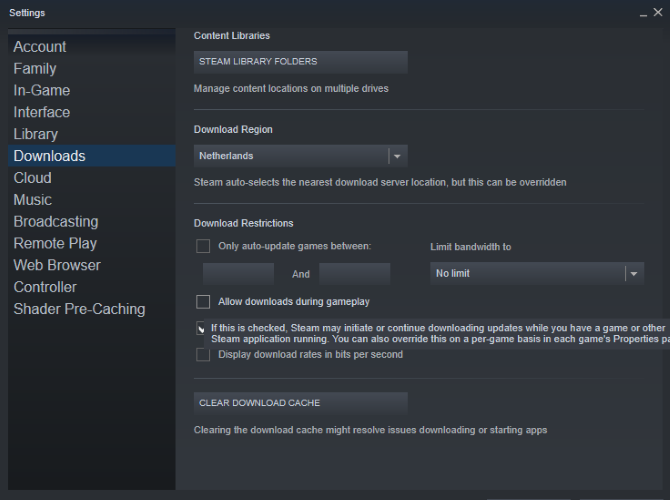Open the Controller settings page
This screenshot has height=500, width=670.
click(x=45, y=287)
